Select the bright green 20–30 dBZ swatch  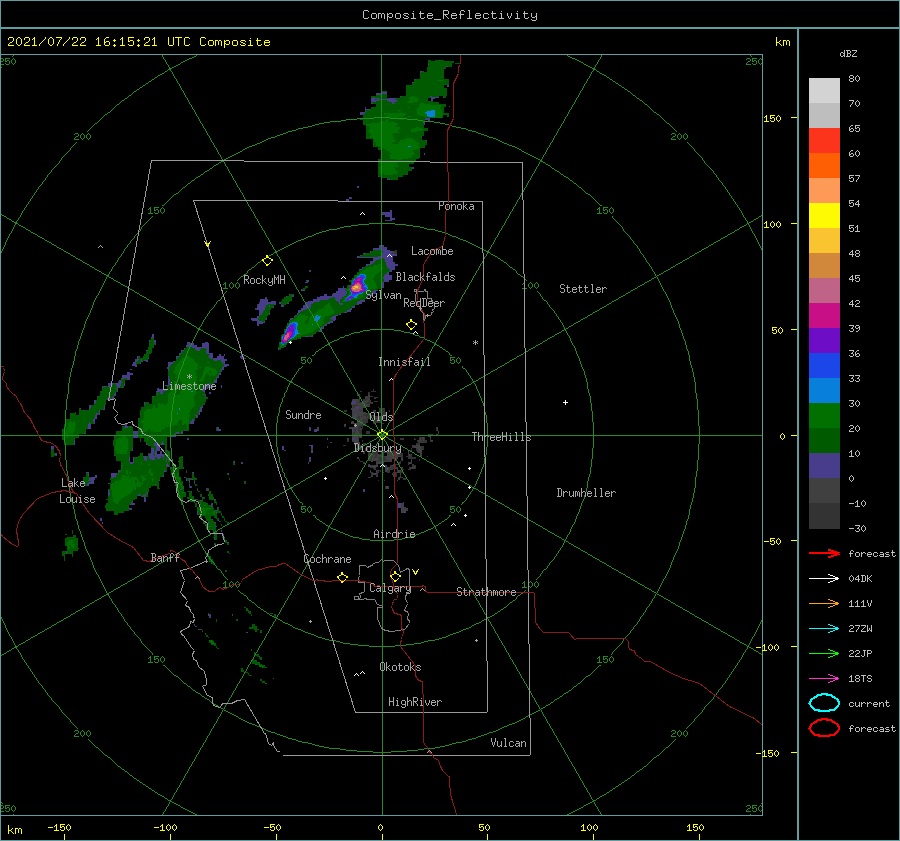(824, 415)
